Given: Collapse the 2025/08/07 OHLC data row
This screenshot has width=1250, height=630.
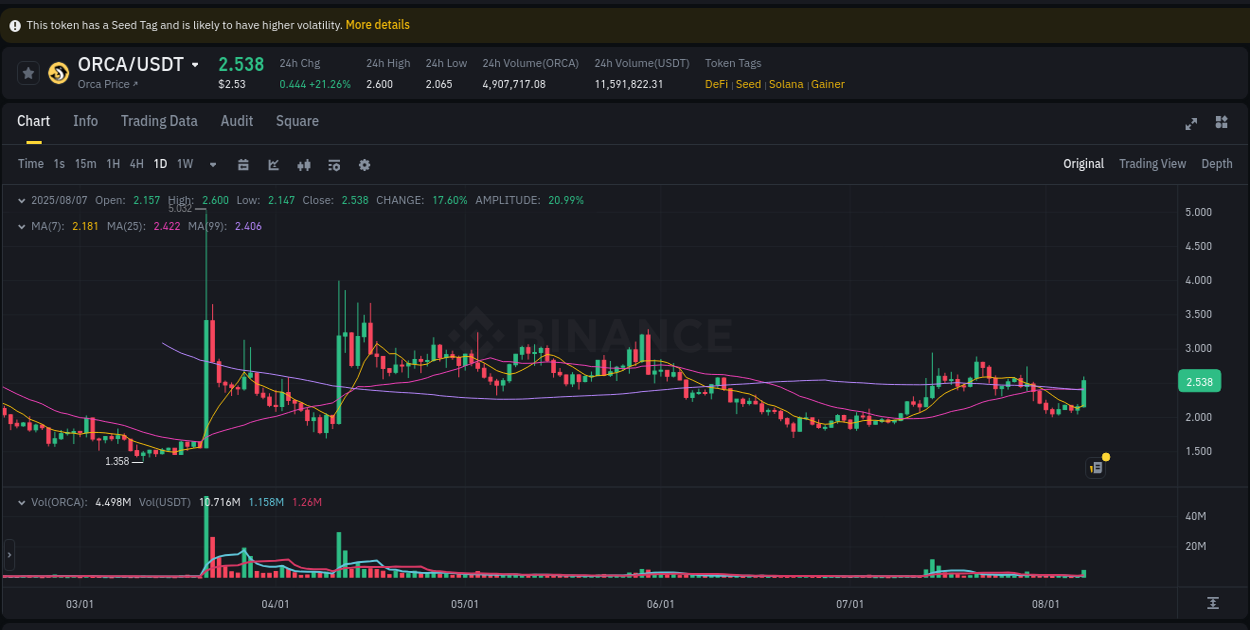Looking at the screenshot, I should (x=22, y=200).
